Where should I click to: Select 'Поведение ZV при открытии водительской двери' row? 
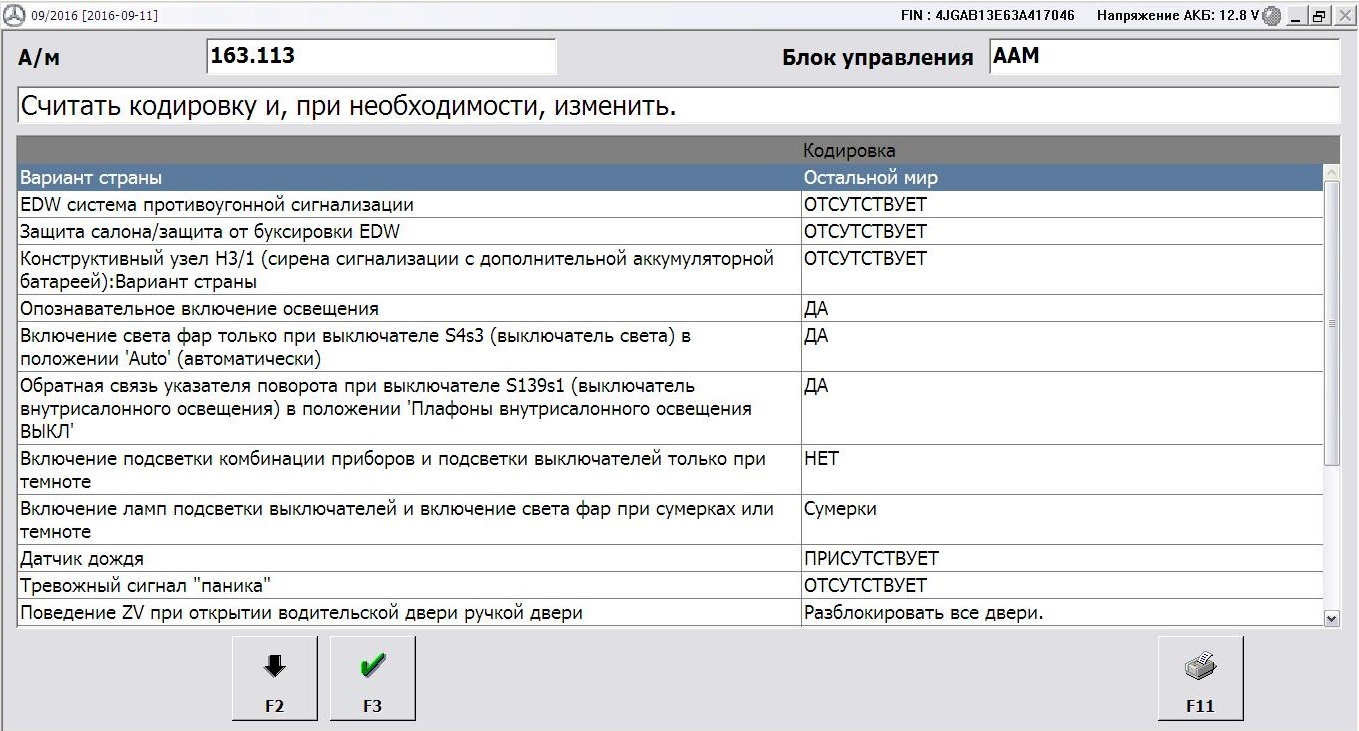(670, 612)
